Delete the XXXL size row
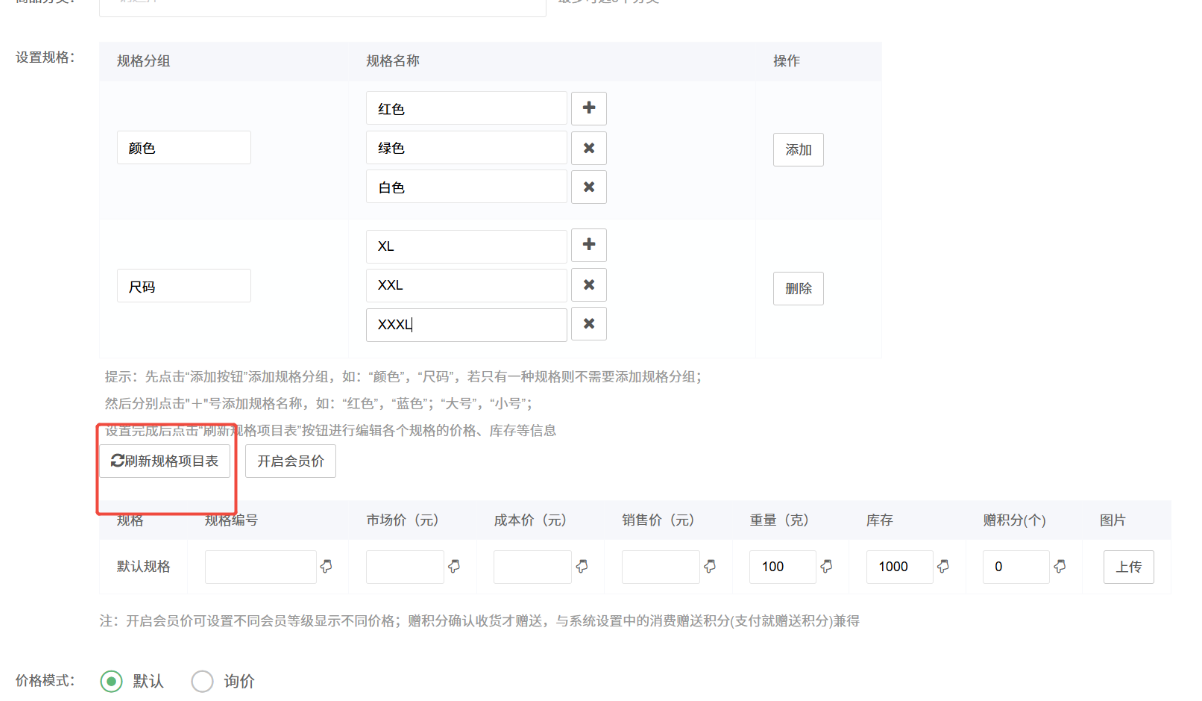The image size is (1202, 701). point(588,324)
